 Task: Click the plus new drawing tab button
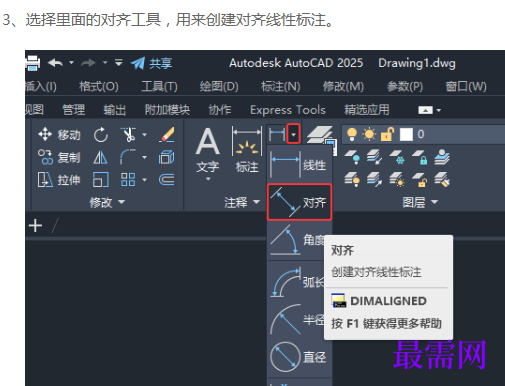click(35, 226)
